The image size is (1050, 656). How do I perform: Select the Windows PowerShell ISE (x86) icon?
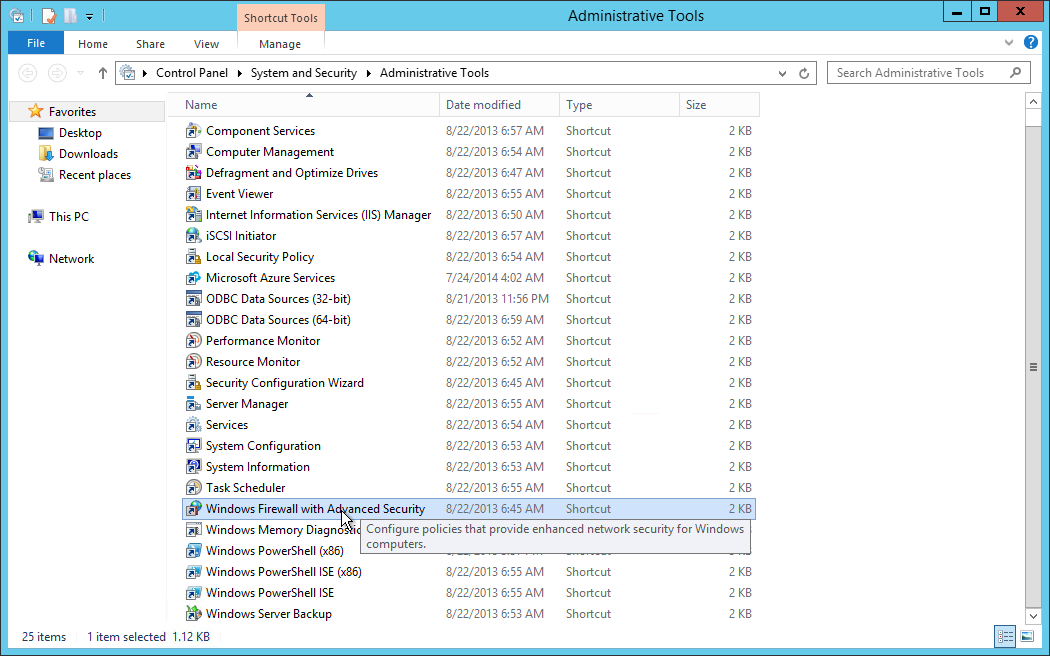click(194, 572)
